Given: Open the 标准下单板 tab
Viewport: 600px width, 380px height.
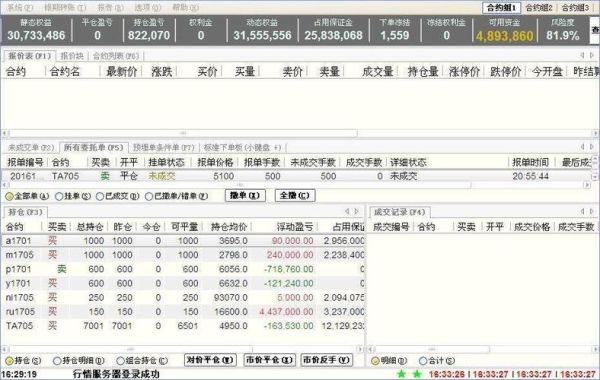Looking at the screenshot, I should tap(243, 147).
